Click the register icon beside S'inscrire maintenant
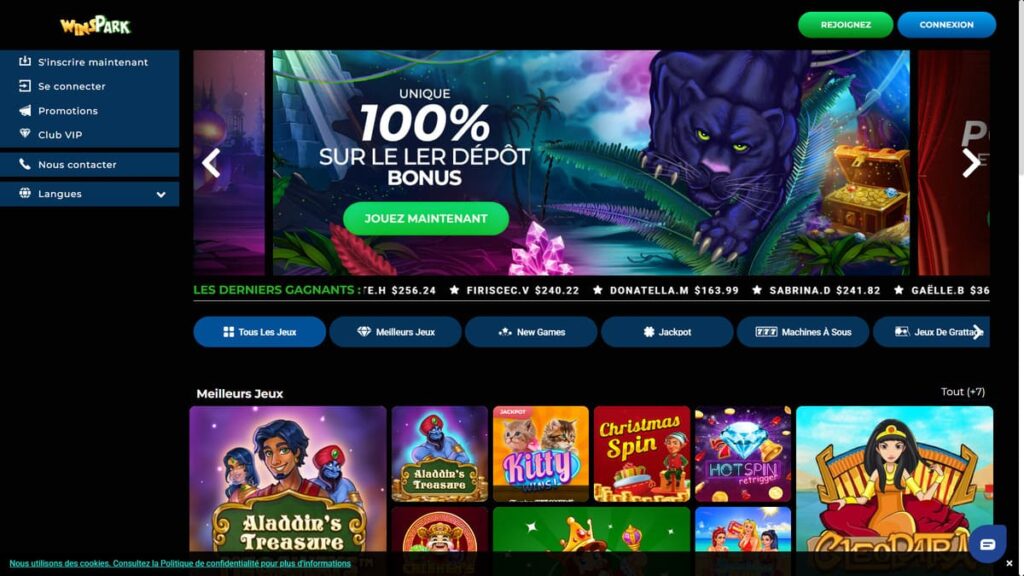This screenshot has height=576, width=1024. tap(25, 61)
